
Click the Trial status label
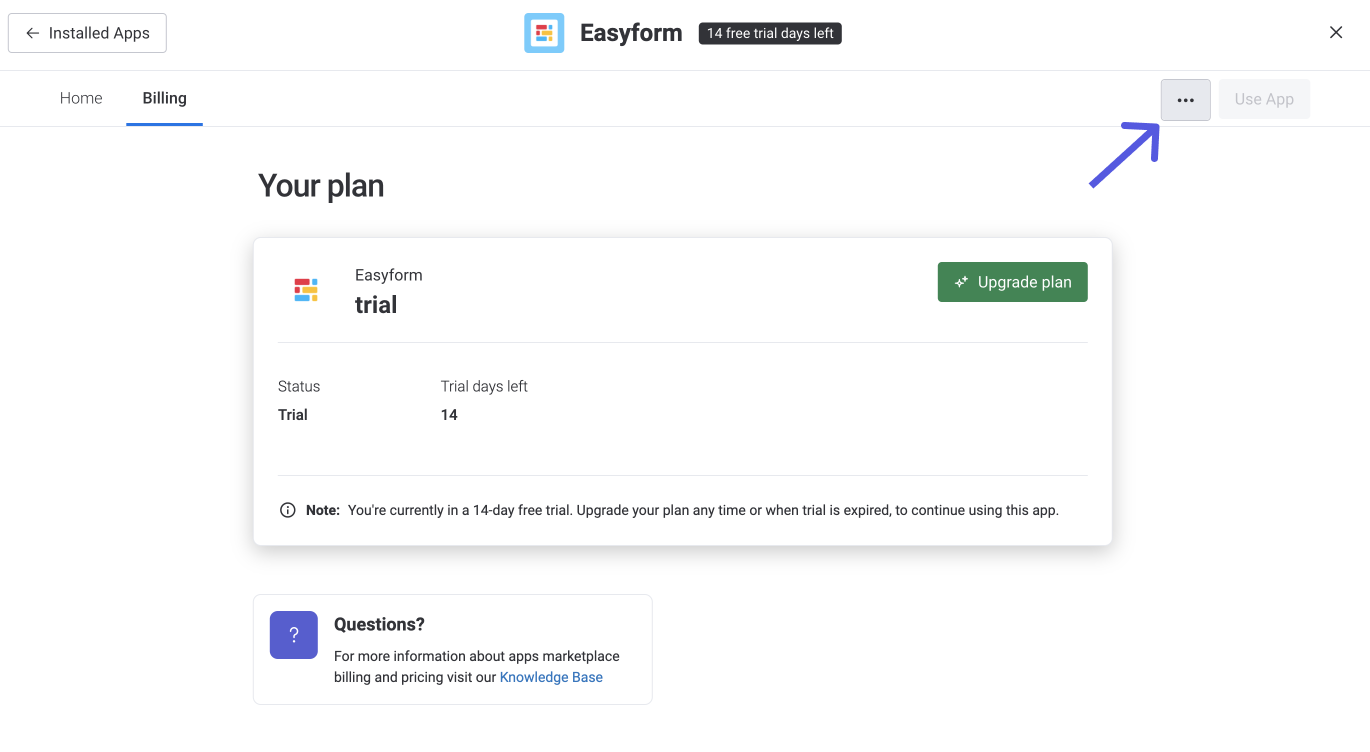[x=293, y=414]
